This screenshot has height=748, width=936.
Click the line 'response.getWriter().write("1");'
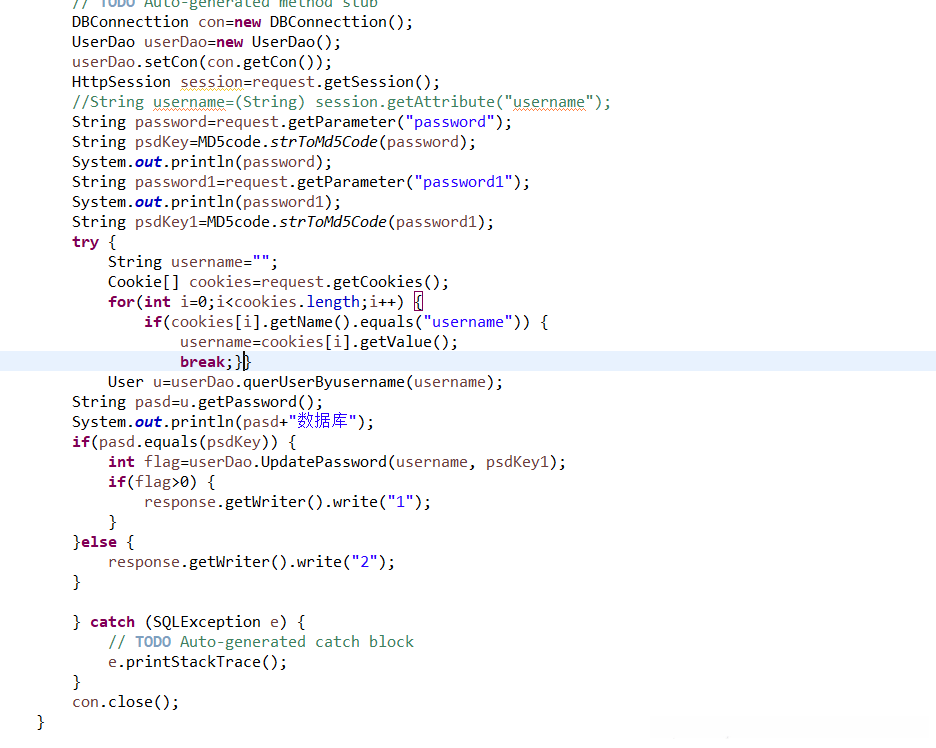(x=287, y=502)
